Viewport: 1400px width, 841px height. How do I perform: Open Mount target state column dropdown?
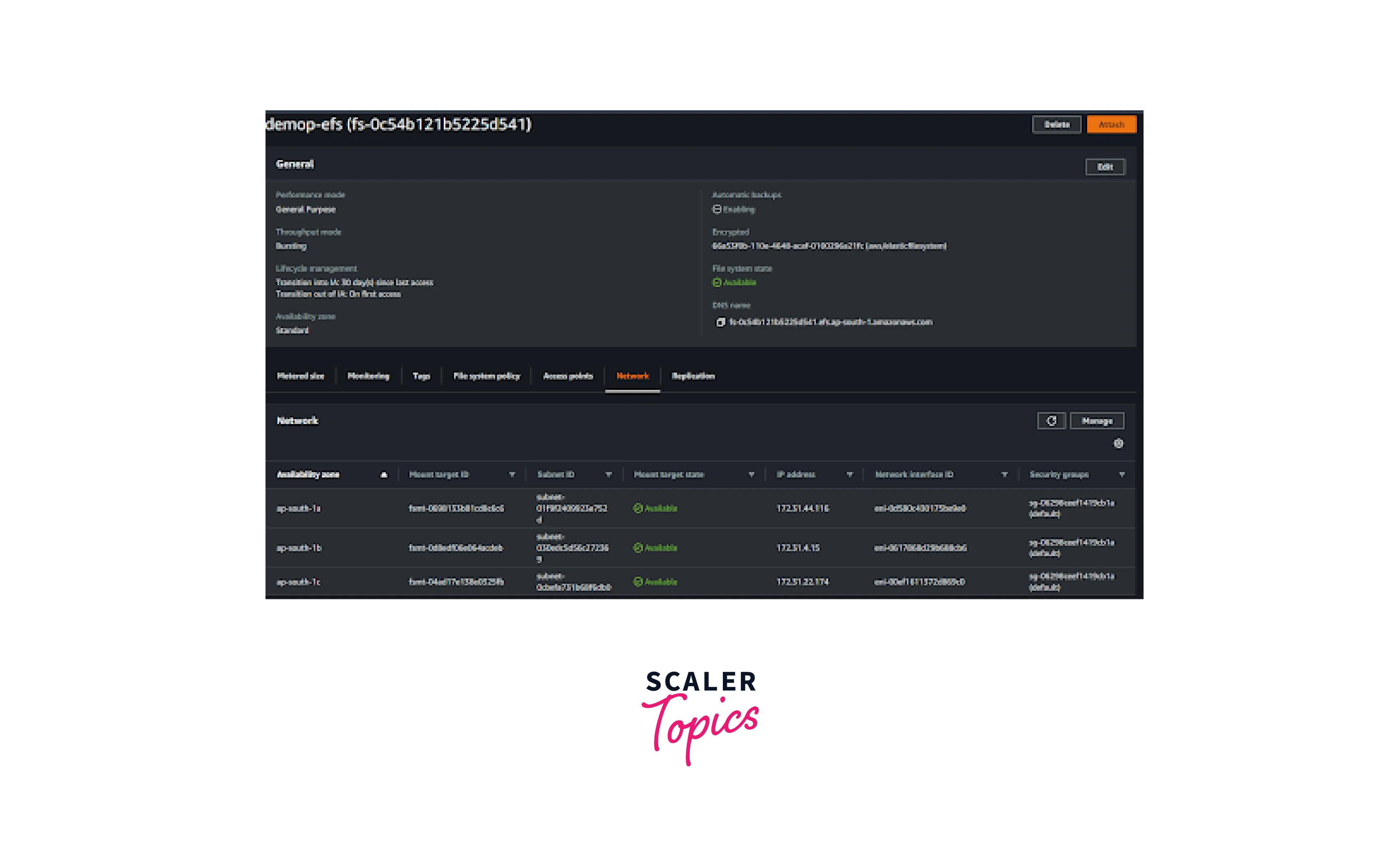click(751, 474)
